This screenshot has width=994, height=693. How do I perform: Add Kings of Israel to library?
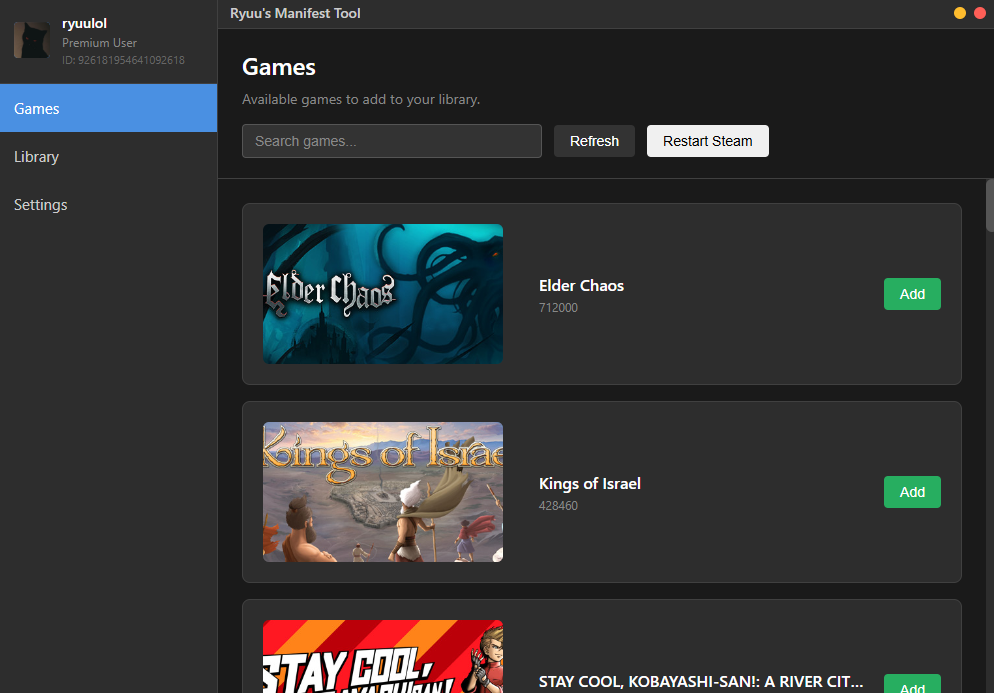tap(911, 492)
